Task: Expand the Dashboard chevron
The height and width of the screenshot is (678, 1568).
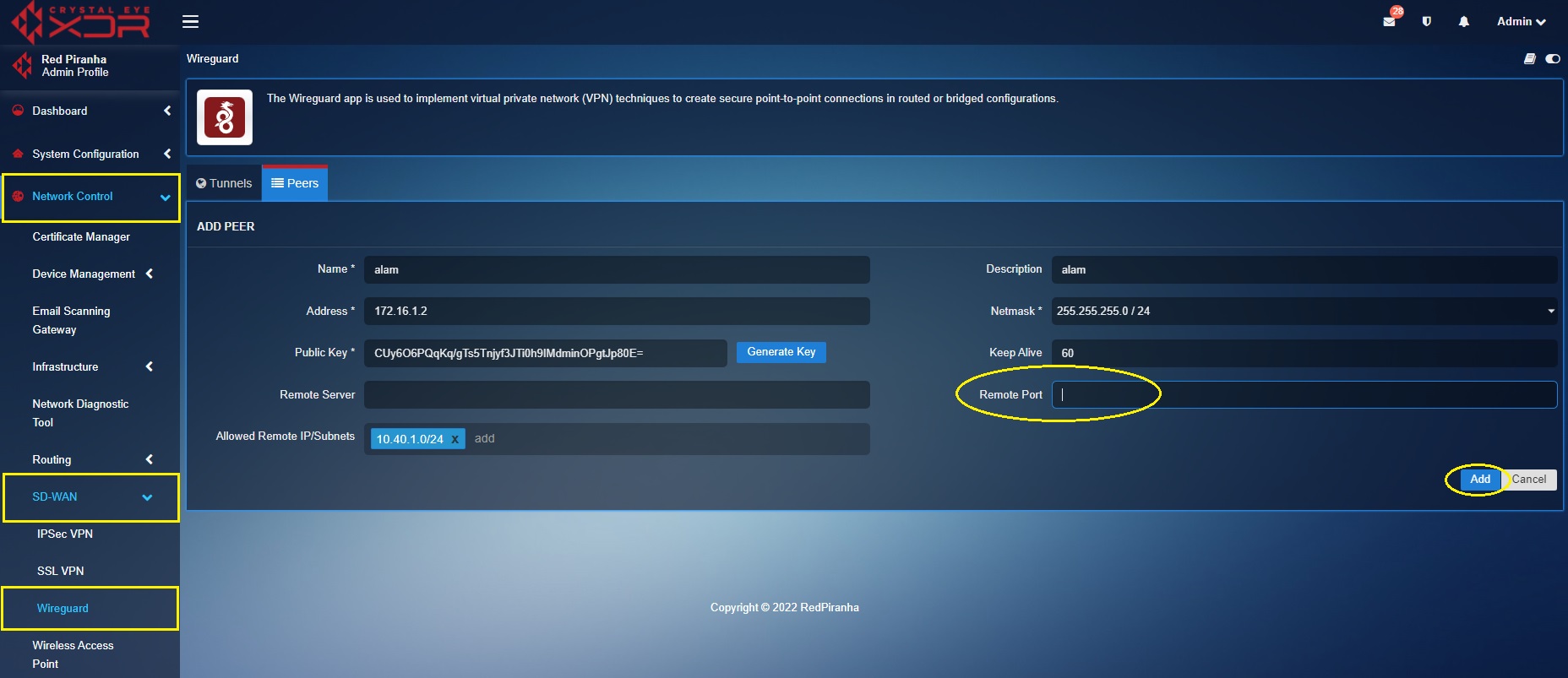Action: [x=167, y=111]
